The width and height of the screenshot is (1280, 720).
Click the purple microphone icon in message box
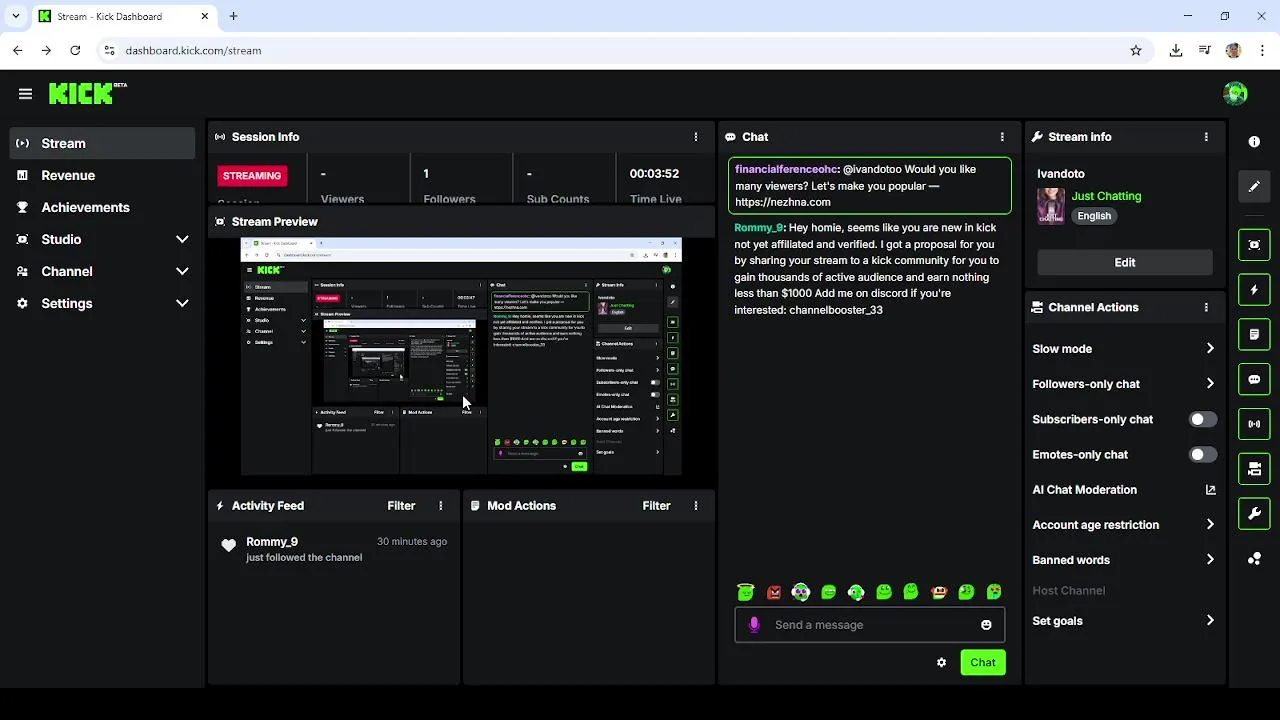[754, 625]
